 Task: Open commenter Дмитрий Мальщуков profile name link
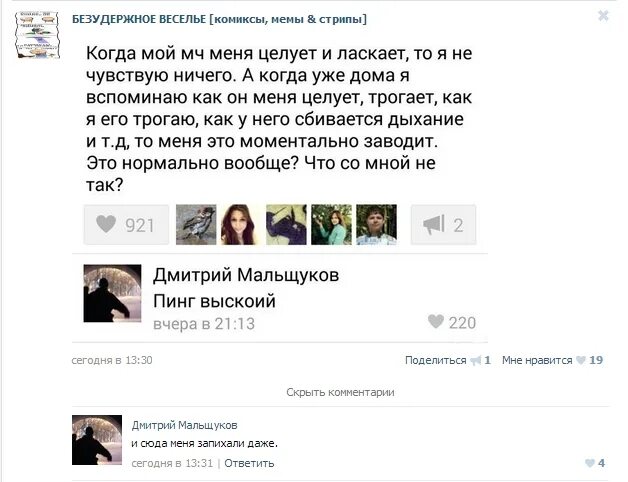point(184,425)
